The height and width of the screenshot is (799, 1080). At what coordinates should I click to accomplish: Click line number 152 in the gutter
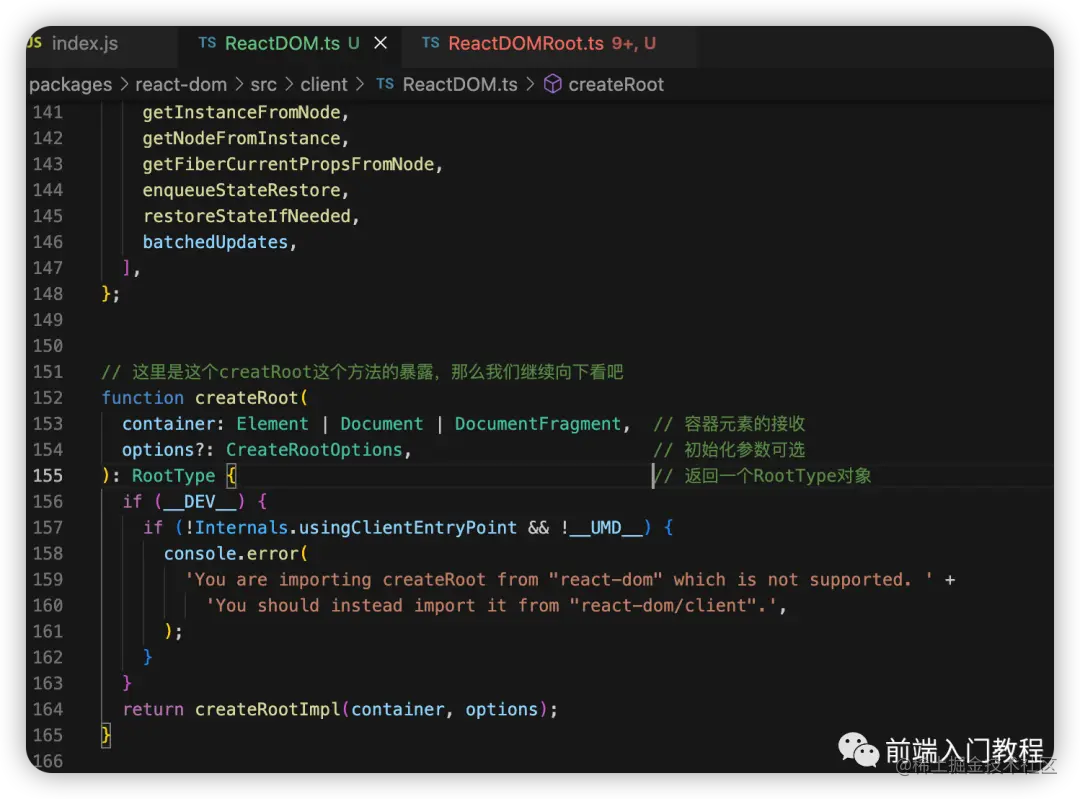[x=48, y=398]
